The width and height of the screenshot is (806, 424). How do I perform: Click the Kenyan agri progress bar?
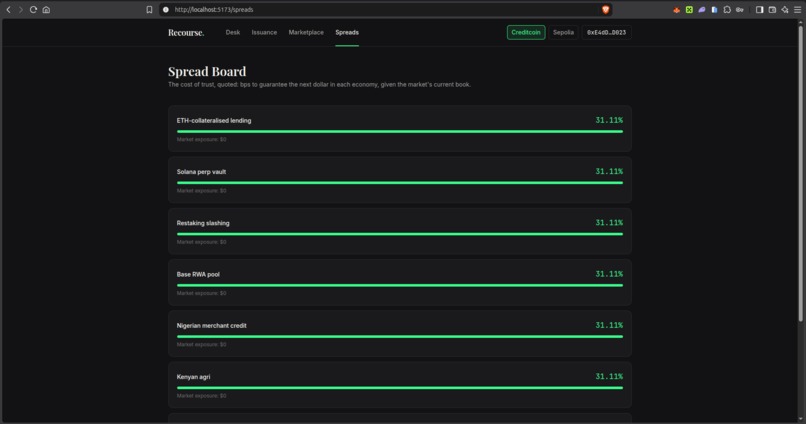coord(400,388)
